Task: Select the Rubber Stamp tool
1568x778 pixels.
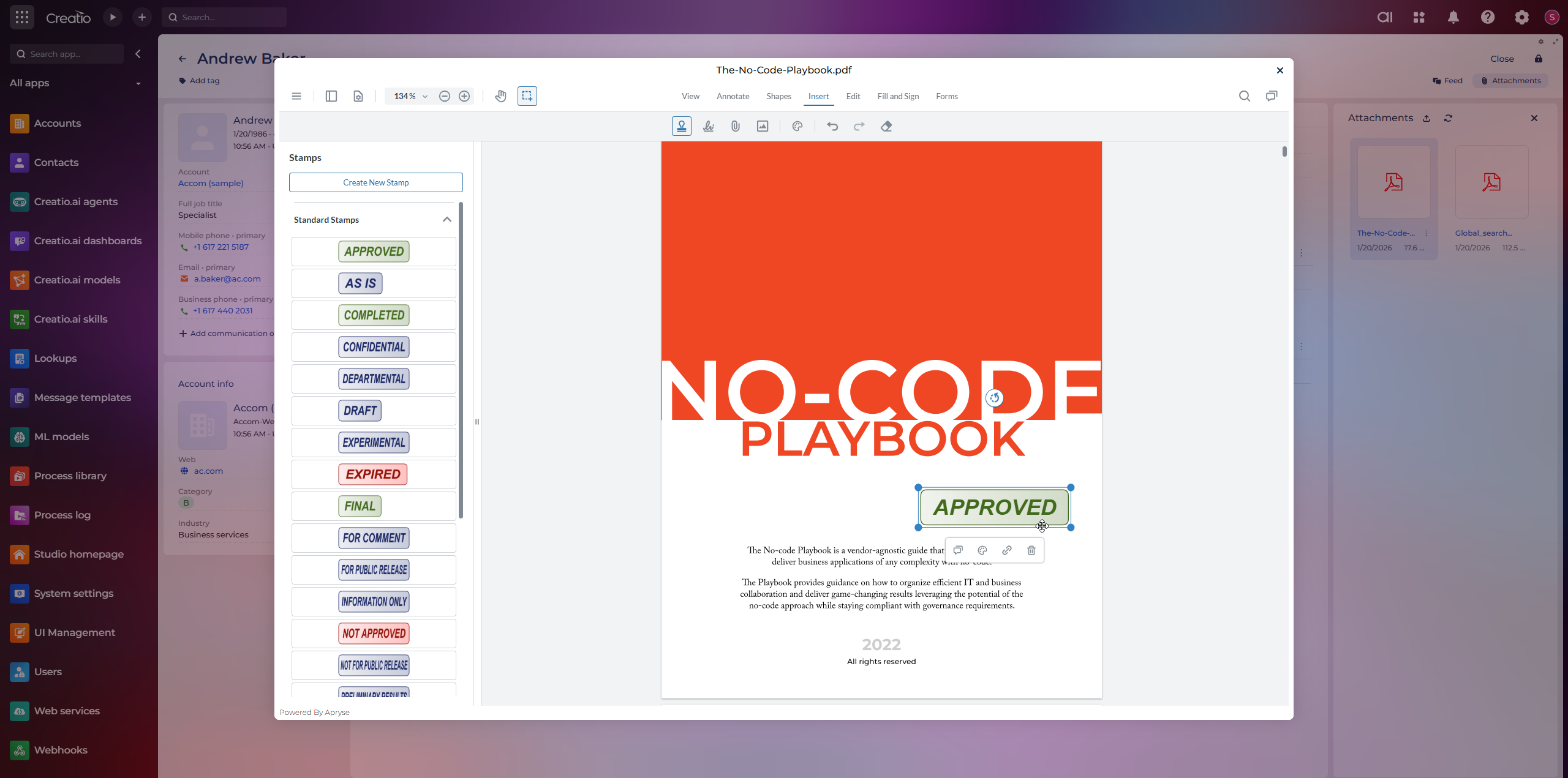Action: [x=681, y=126]
